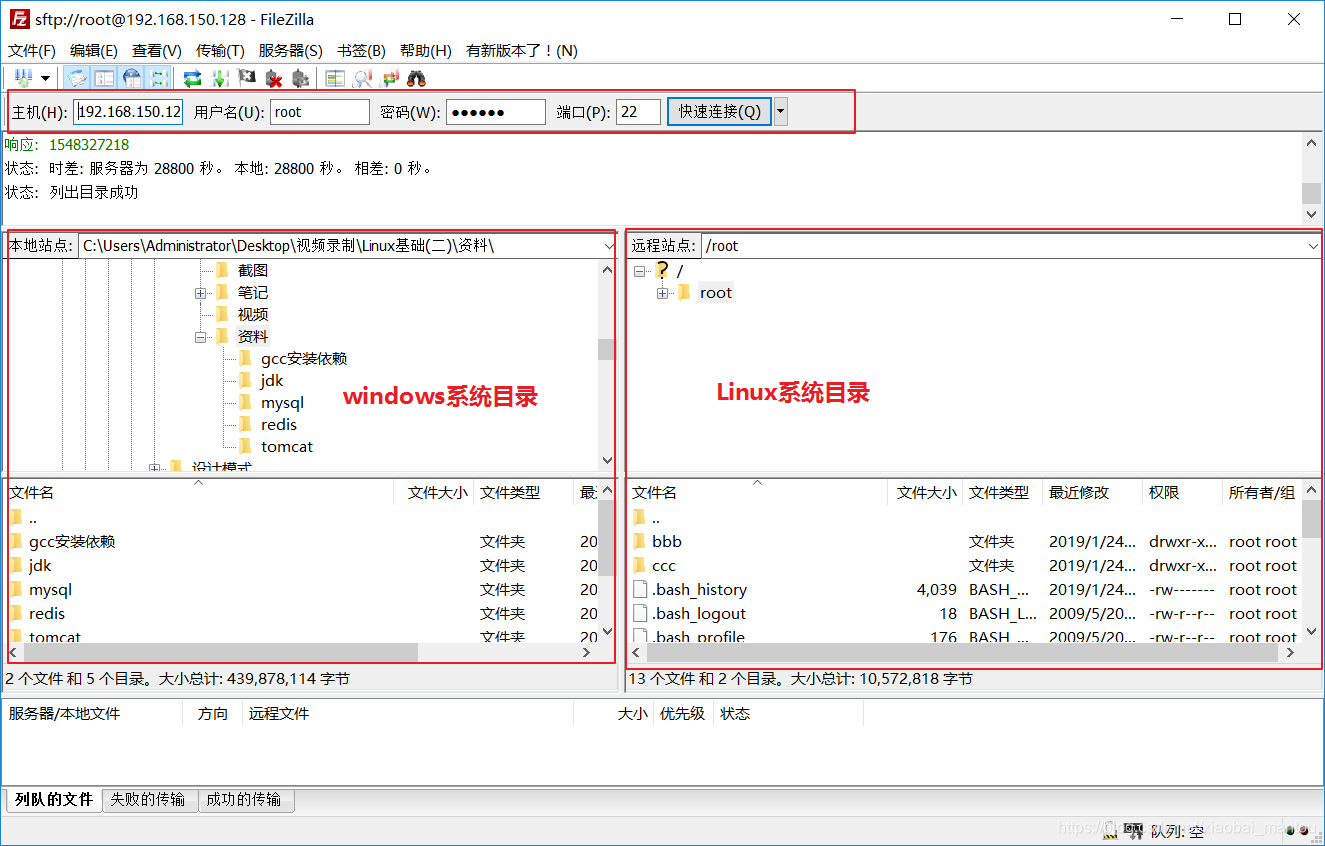Select the 截图 folder in local tree
This screenshot has height=846, width=1325.
click(253, 270)
